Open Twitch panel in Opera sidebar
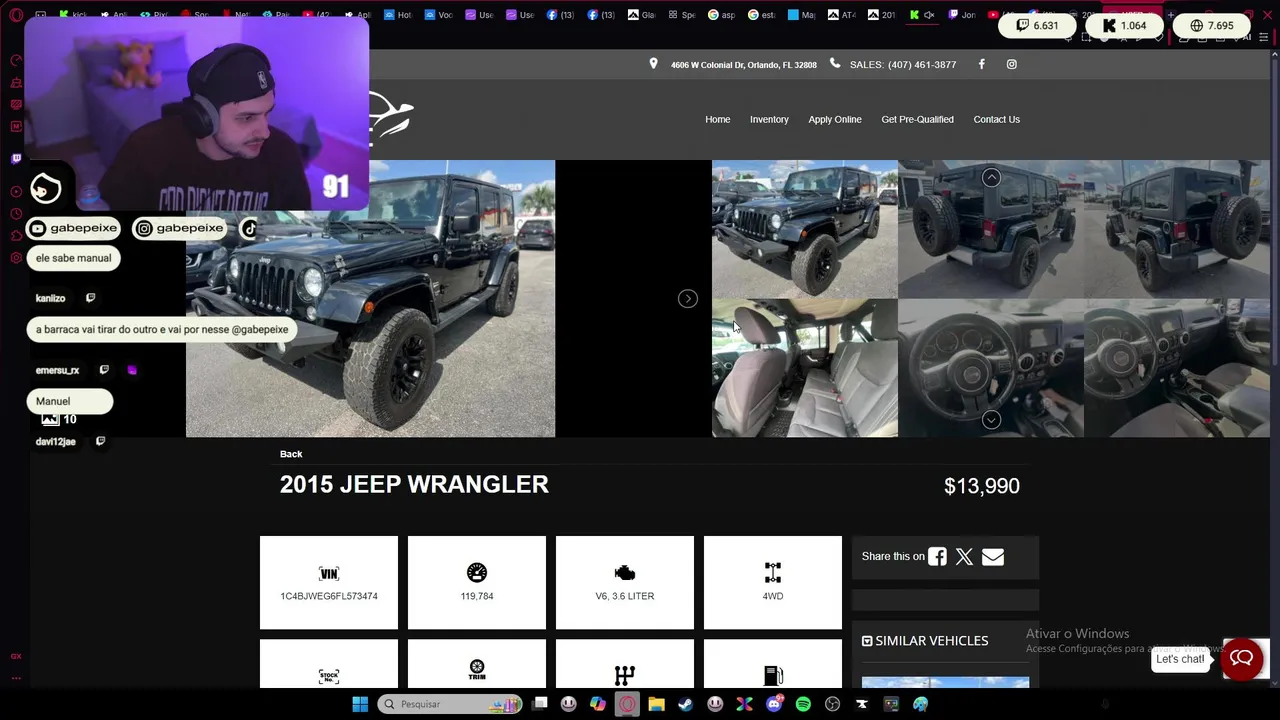 point(16,158)
